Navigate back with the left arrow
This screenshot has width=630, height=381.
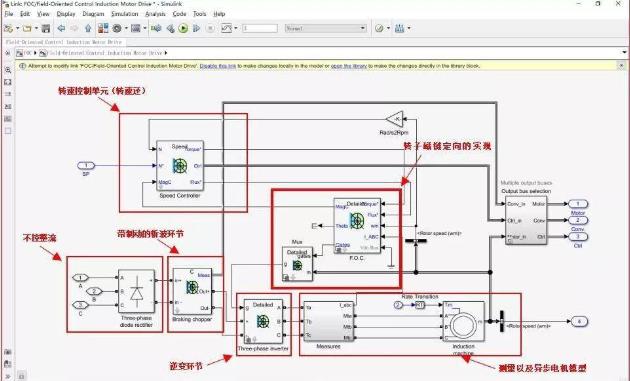[61, 29]
